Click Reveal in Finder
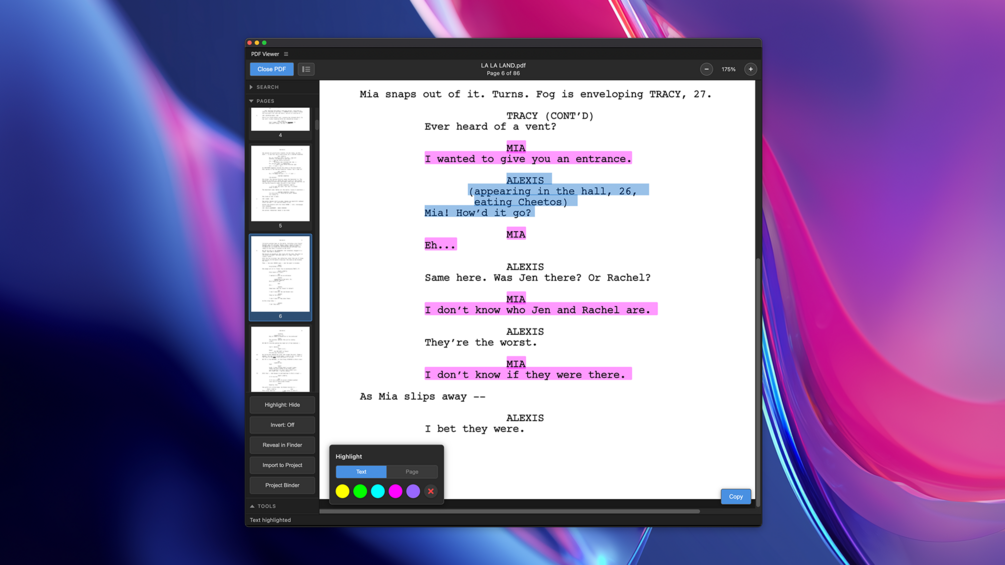 (x=282, y=445)
